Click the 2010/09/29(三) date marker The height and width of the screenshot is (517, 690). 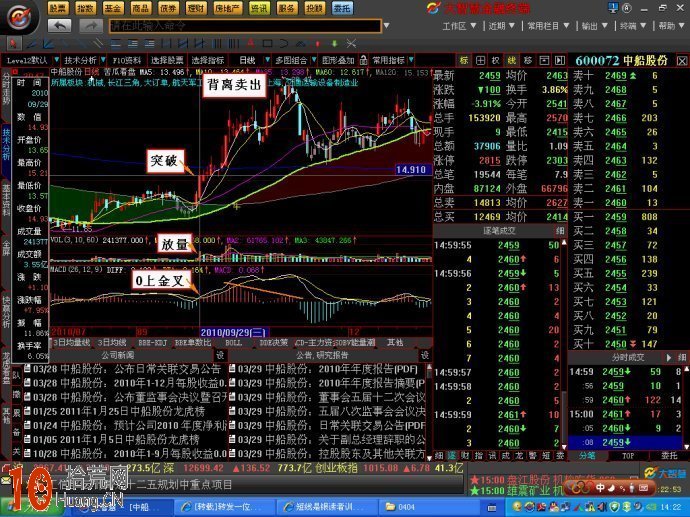pos(234,332)
